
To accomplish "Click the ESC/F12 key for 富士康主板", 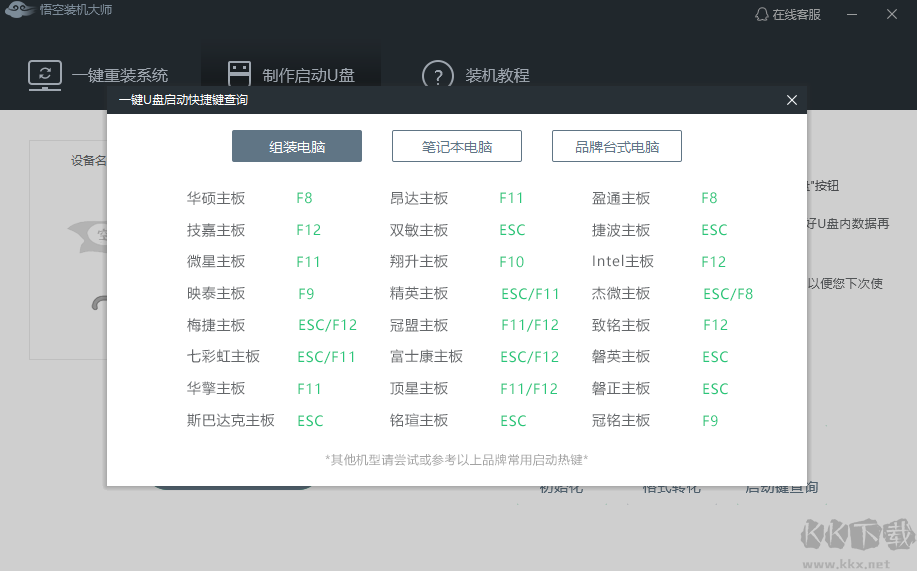I will click(530, 356).
